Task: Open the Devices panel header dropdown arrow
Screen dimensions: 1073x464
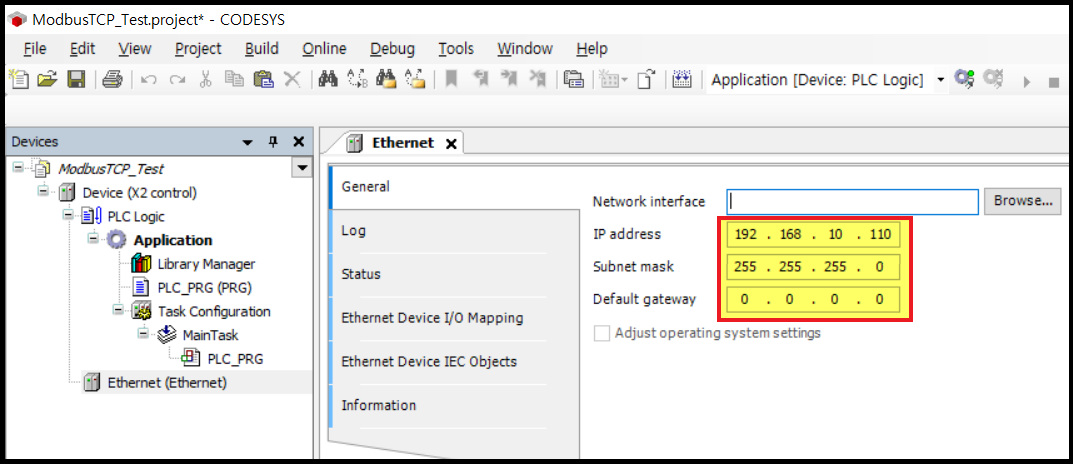Action: click(x=248, y=142)
